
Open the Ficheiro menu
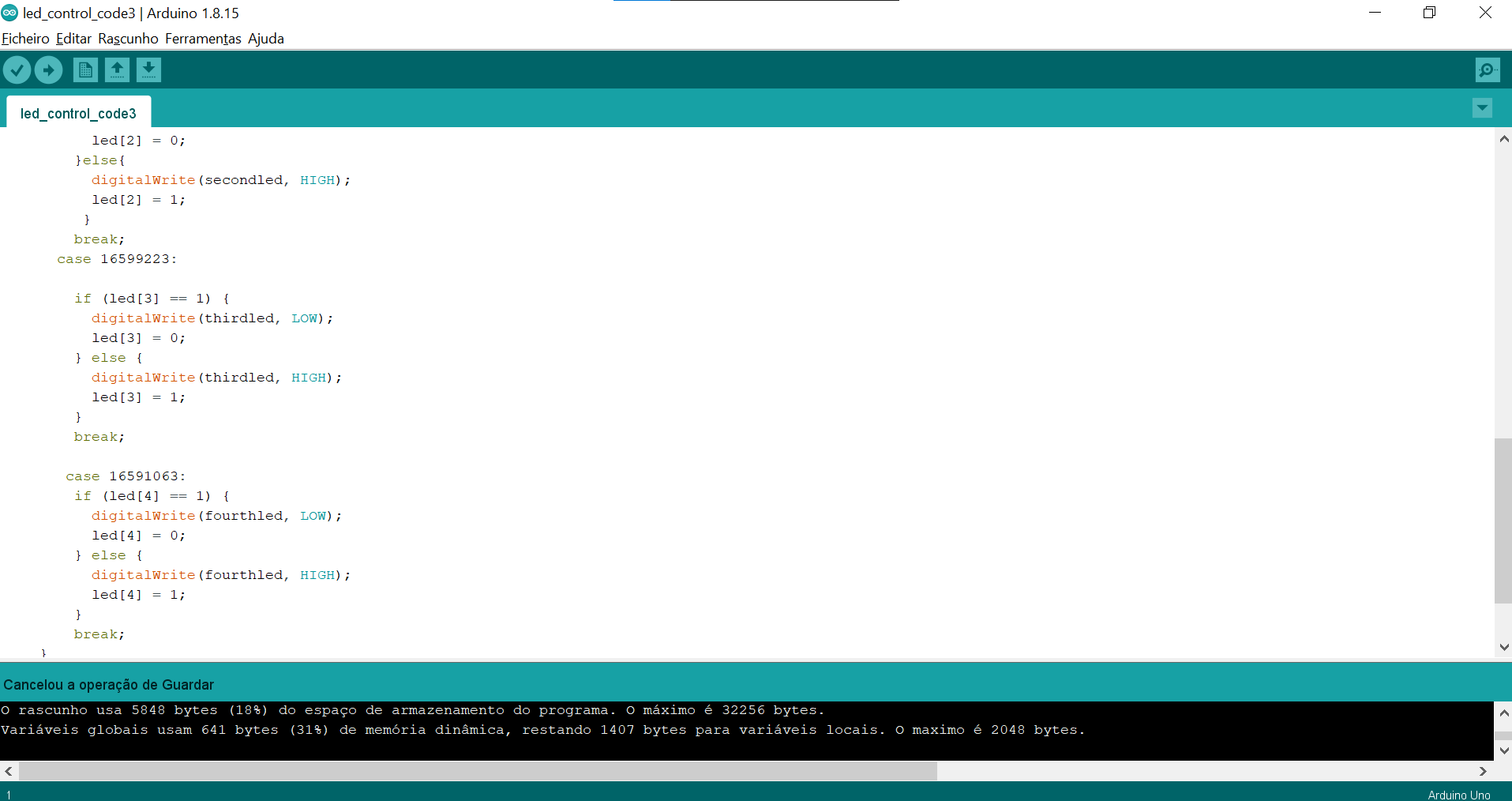tap(24, 39)
